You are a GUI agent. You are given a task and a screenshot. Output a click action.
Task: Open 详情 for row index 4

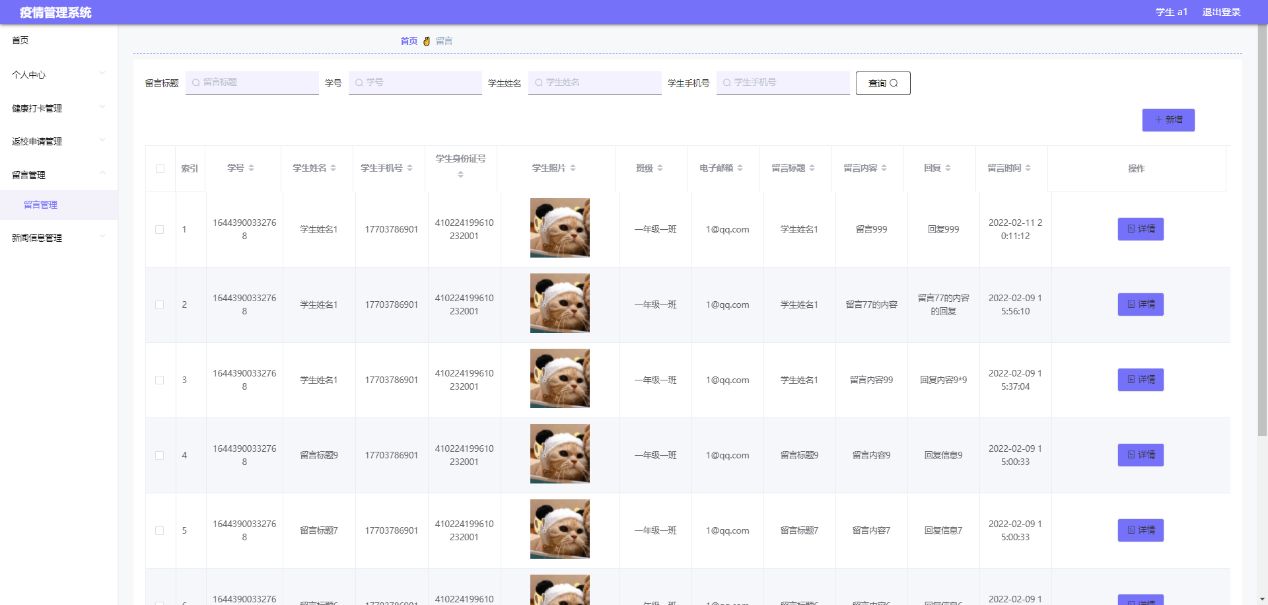[1140, 455]
